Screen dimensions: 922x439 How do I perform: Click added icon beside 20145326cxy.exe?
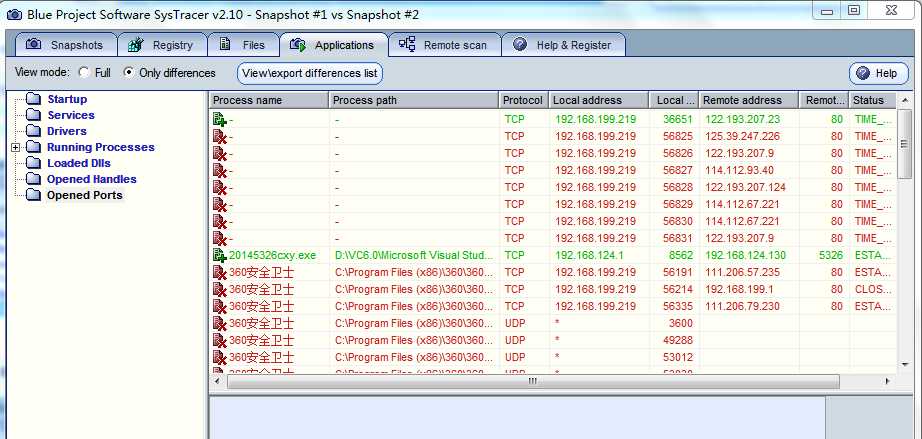(220, 256)
